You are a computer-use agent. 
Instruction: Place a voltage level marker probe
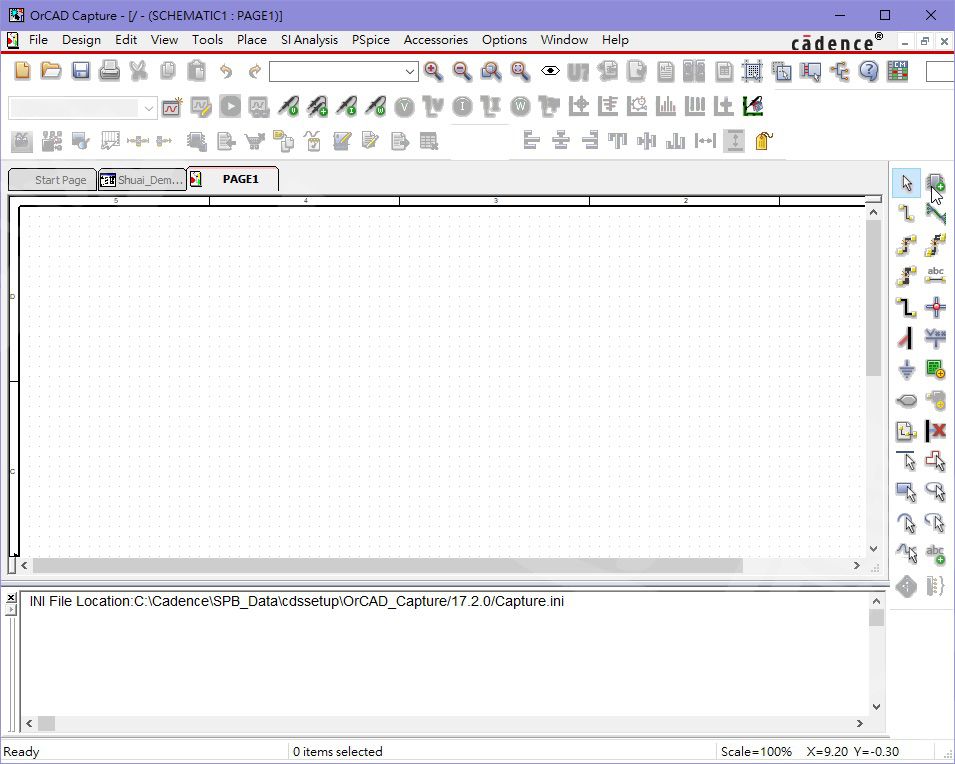click(x=288, y=107)
